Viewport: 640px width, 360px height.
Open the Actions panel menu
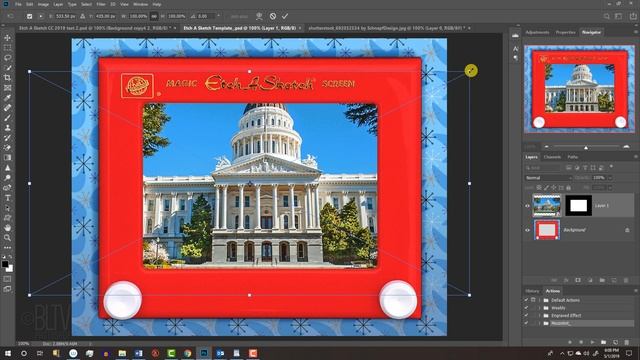click(635, 291)
